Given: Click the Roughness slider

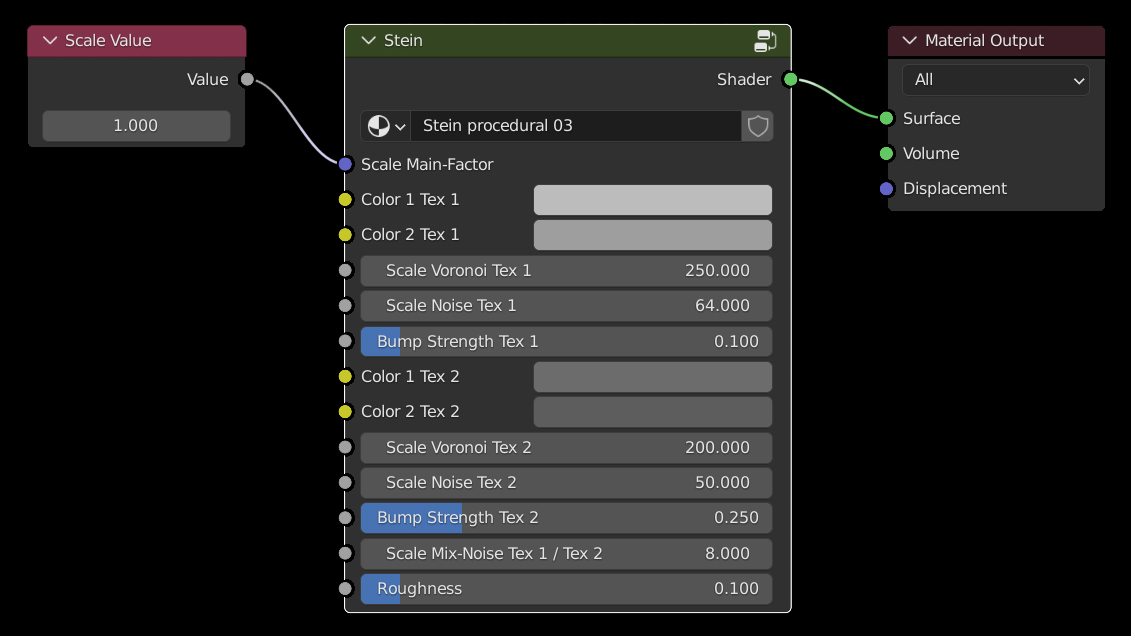Looking at the screenshot, I should (x=566, y=589).
